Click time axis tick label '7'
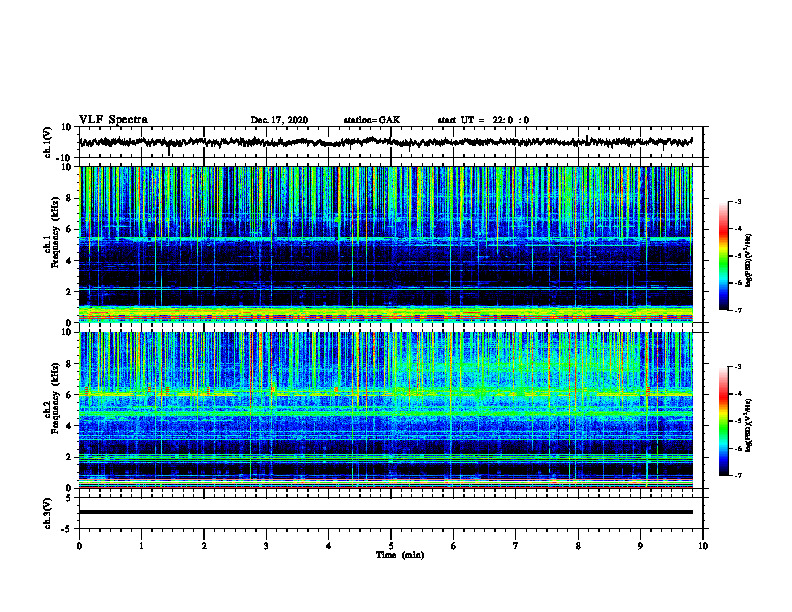The image size is (792, 612). tap(516, 546)
